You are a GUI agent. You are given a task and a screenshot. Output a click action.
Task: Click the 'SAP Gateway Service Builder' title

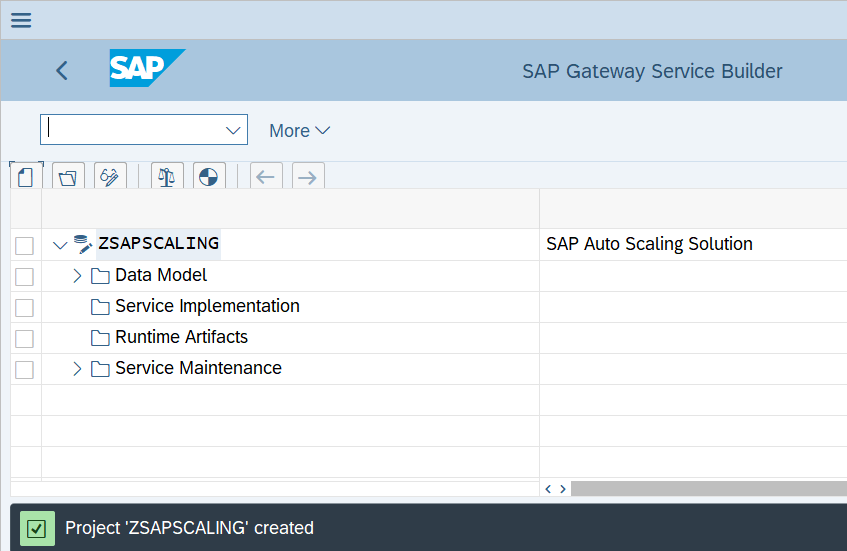point(652,71)
